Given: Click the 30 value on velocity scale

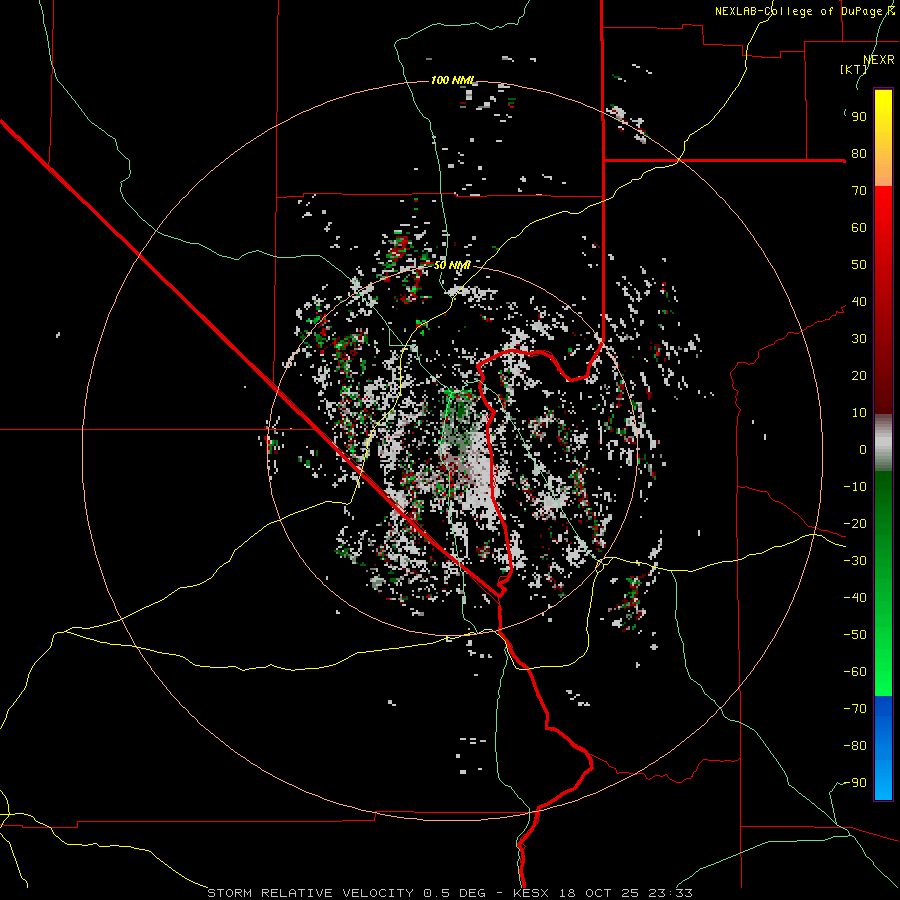Looking at the screenshot, I should 859,339.
